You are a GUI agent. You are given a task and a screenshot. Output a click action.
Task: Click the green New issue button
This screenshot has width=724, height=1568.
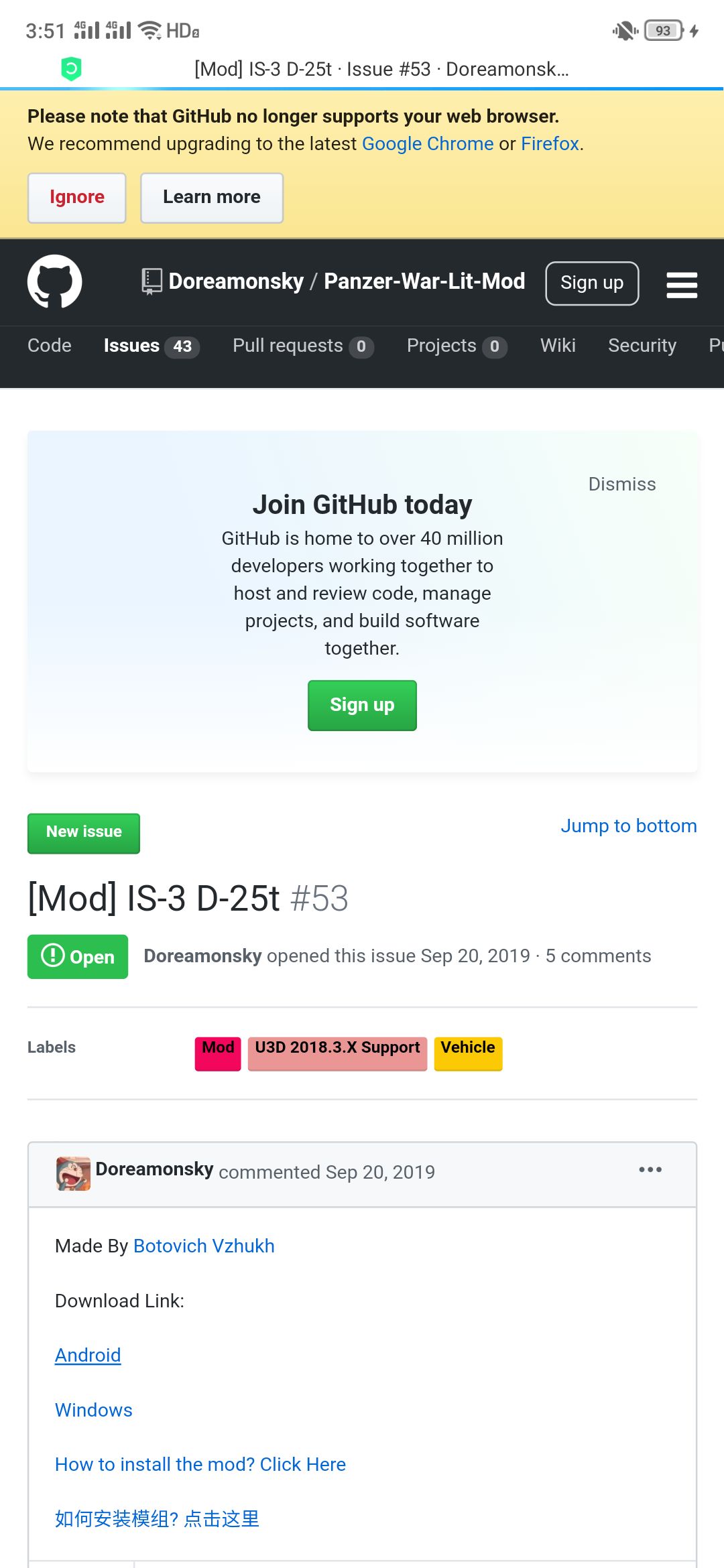point(84,833)
